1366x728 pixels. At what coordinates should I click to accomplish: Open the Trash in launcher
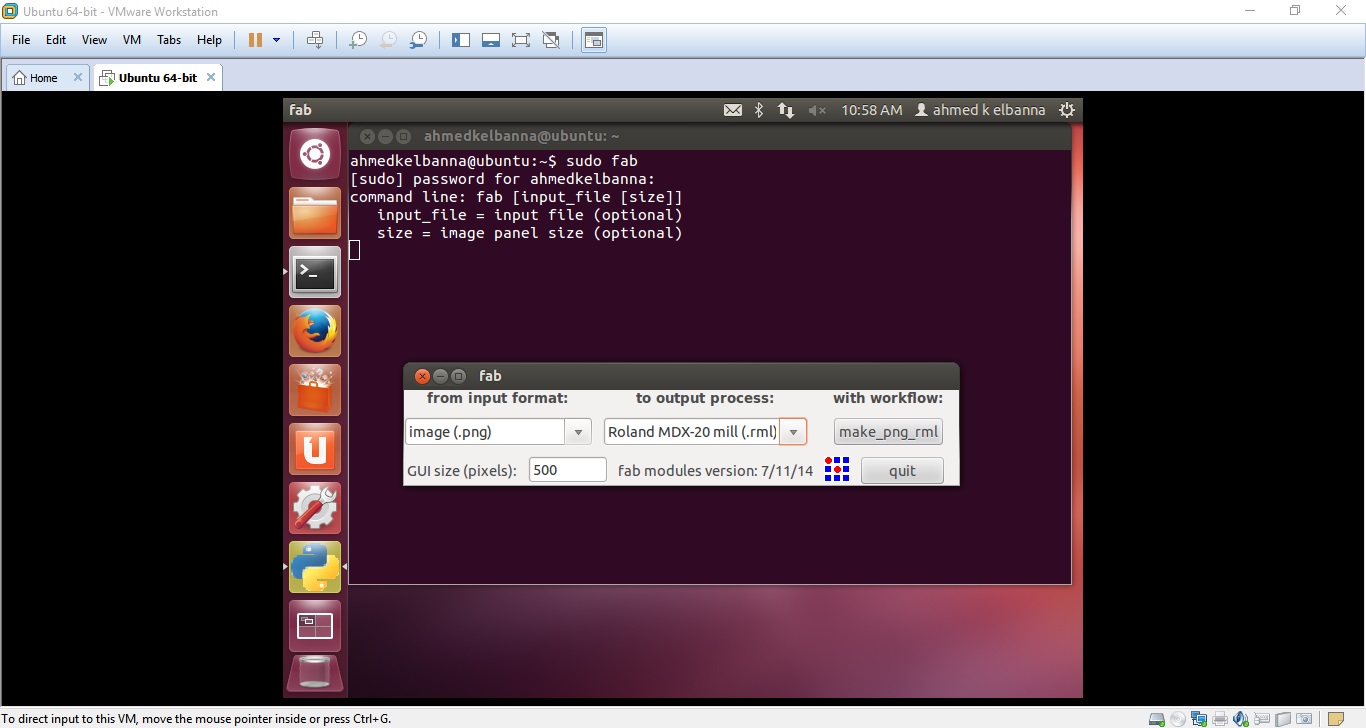tap(315, 673)
